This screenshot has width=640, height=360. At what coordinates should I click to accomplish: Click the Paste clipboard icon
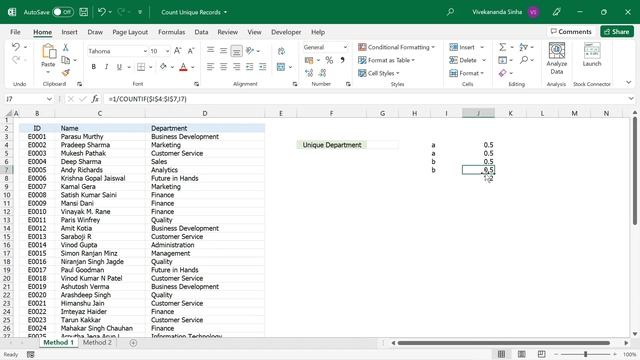[48, 52]
